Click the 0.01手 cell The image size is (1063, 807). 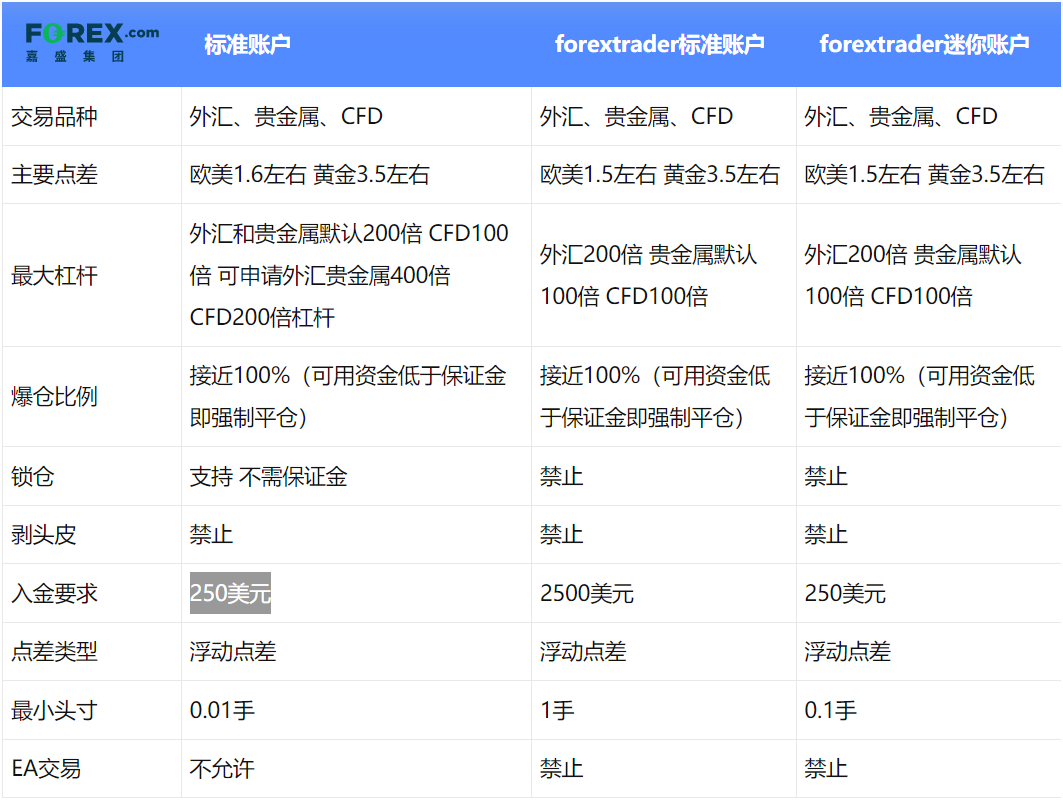click(x=222, y=711)
